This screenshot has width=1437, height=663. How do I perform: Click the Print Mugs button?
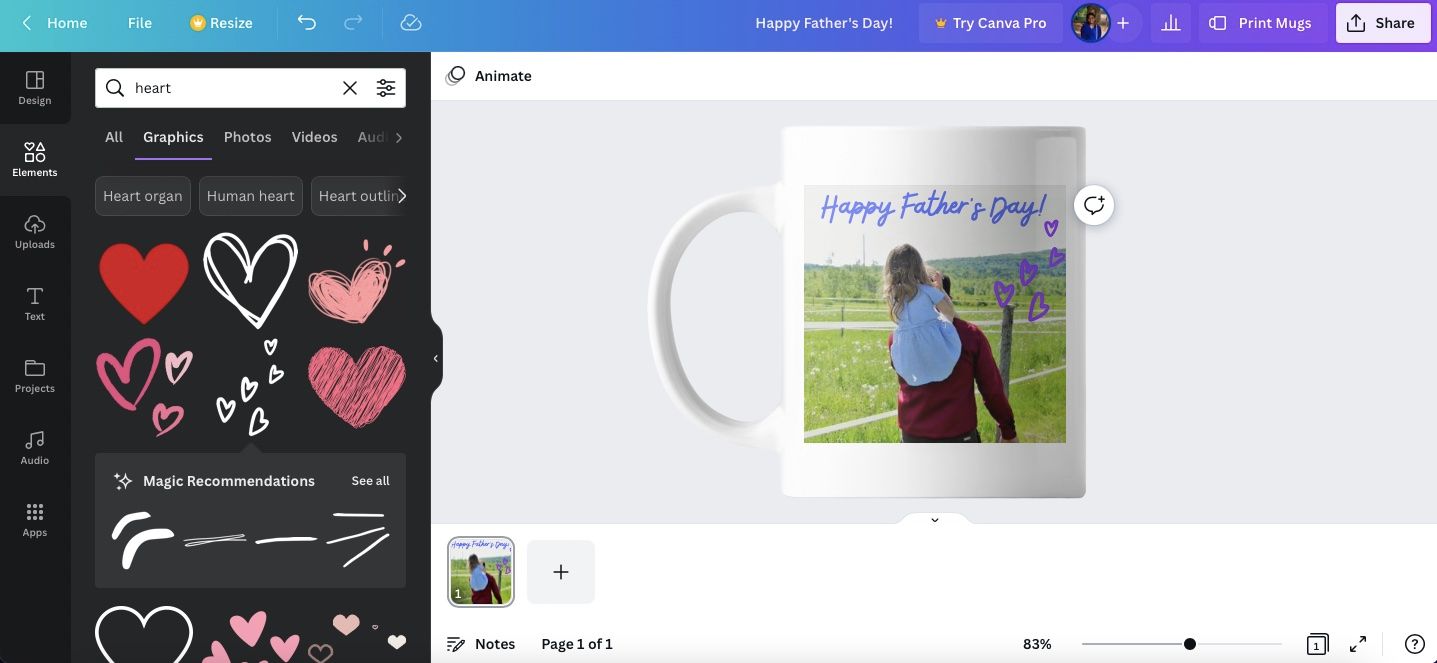point(1262,23)
